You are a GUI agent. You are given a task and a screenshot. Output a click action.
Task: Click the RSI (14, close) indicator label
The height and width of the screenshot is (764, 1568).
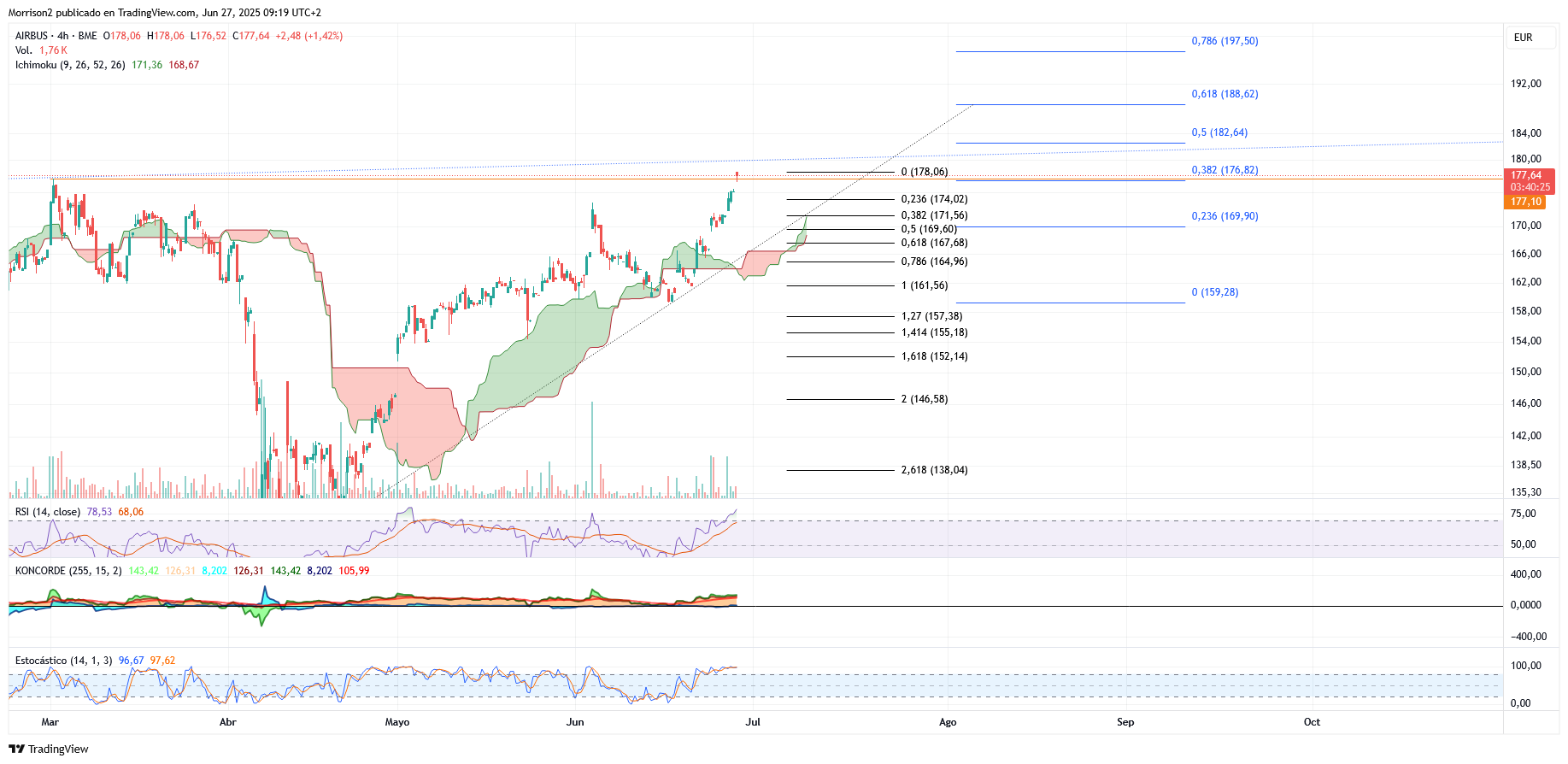[x=48, y=512]
